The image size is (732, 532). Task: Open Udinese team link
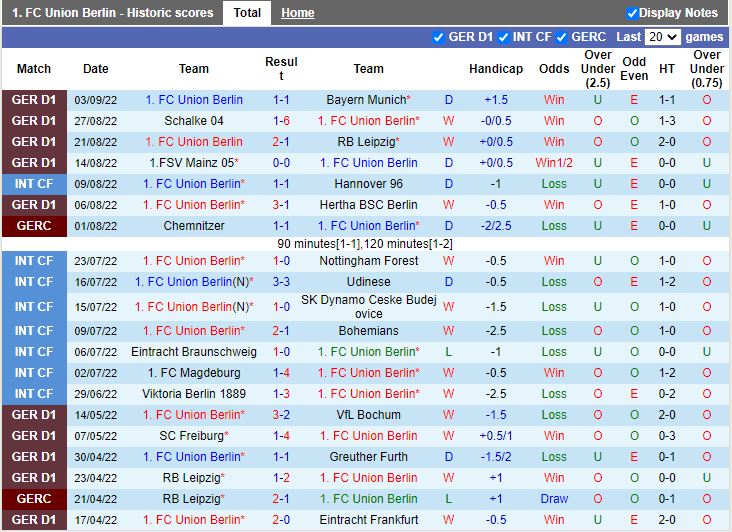pos(368,282)
